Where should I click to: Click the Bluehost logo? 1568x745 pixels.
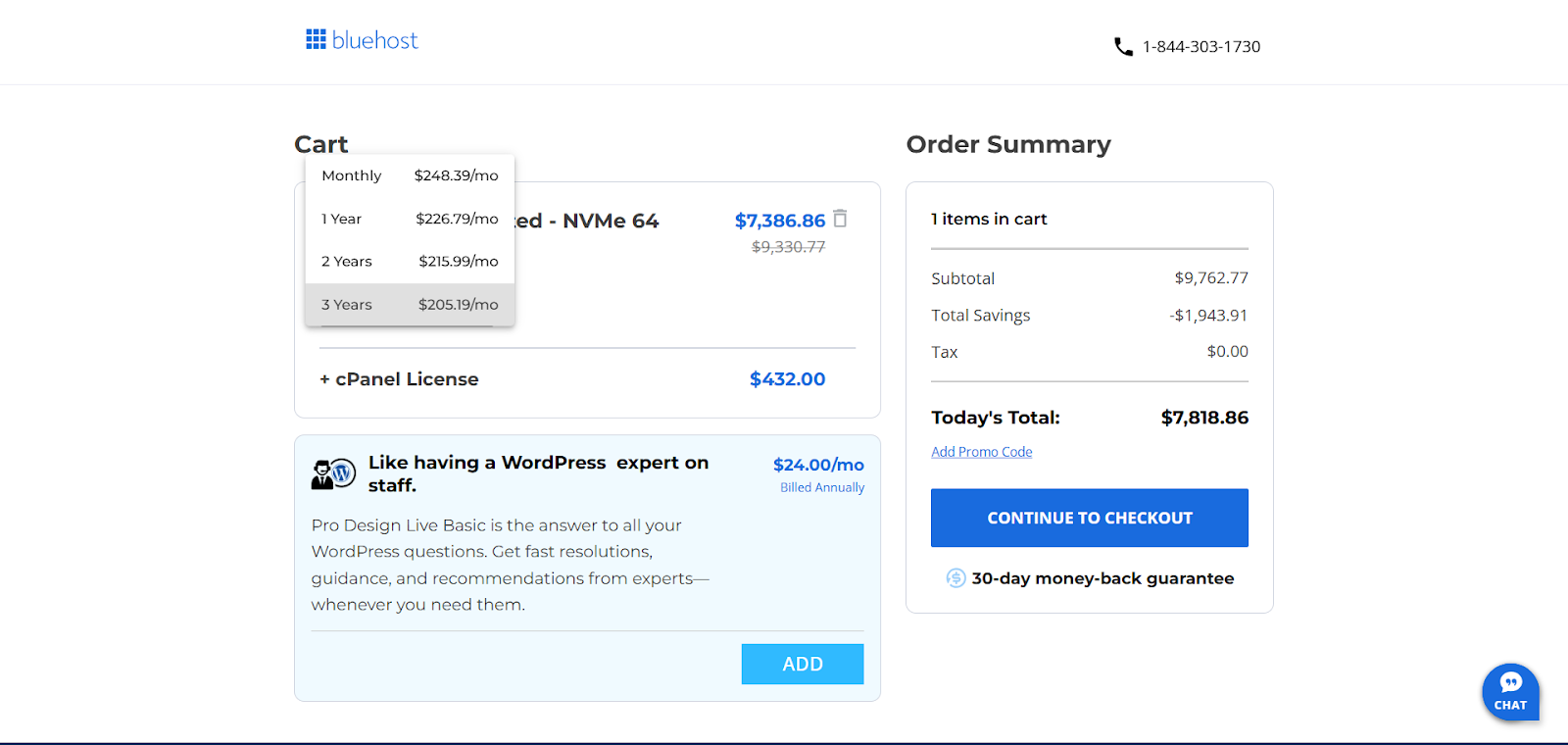pyautogui.click(x=362, y=40)
